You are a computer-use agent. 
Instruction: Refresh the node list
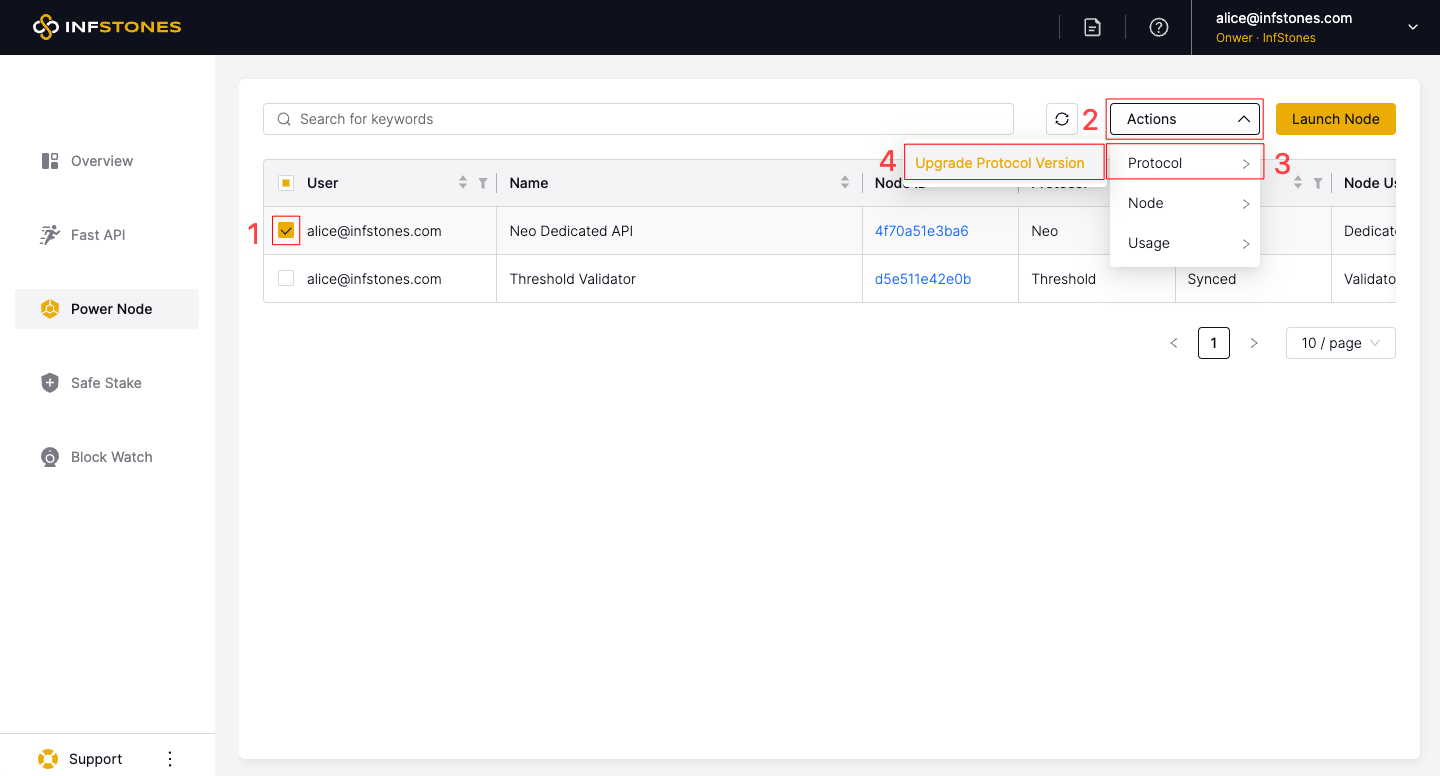coord(1062,119)
